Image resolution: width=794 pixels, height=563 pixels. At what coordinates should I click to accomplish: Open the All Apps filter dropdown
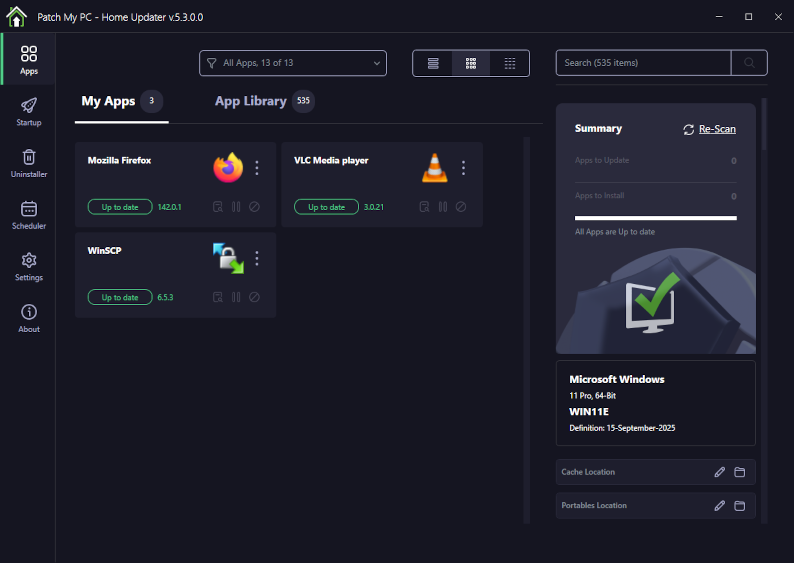293,63
